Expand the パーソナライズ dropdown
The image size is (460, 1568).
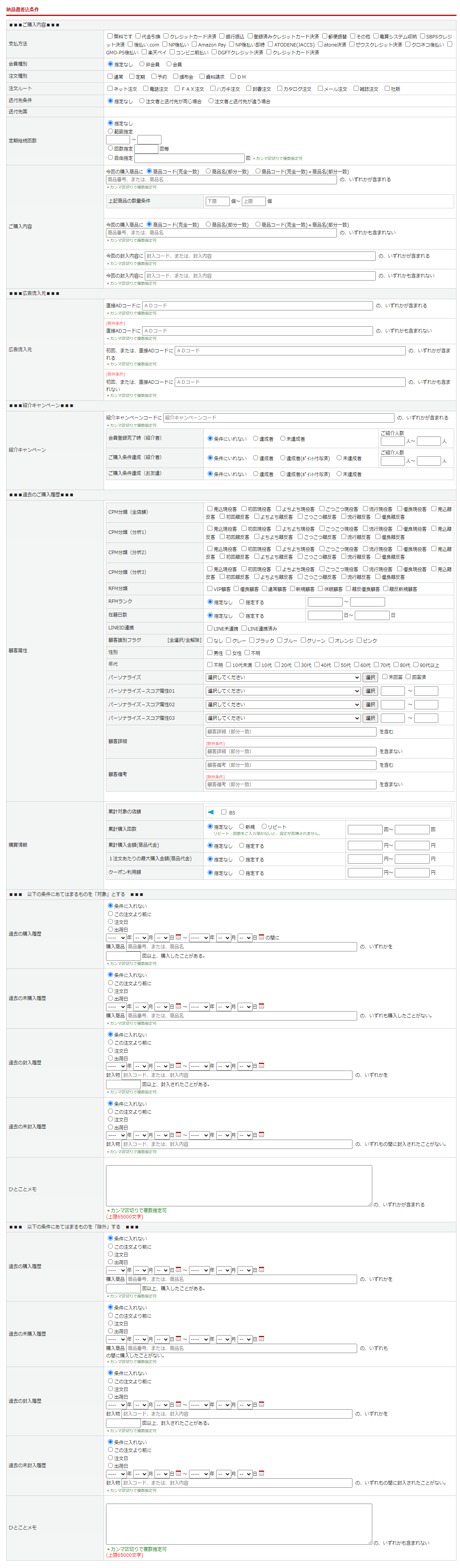tap(283, 677)
